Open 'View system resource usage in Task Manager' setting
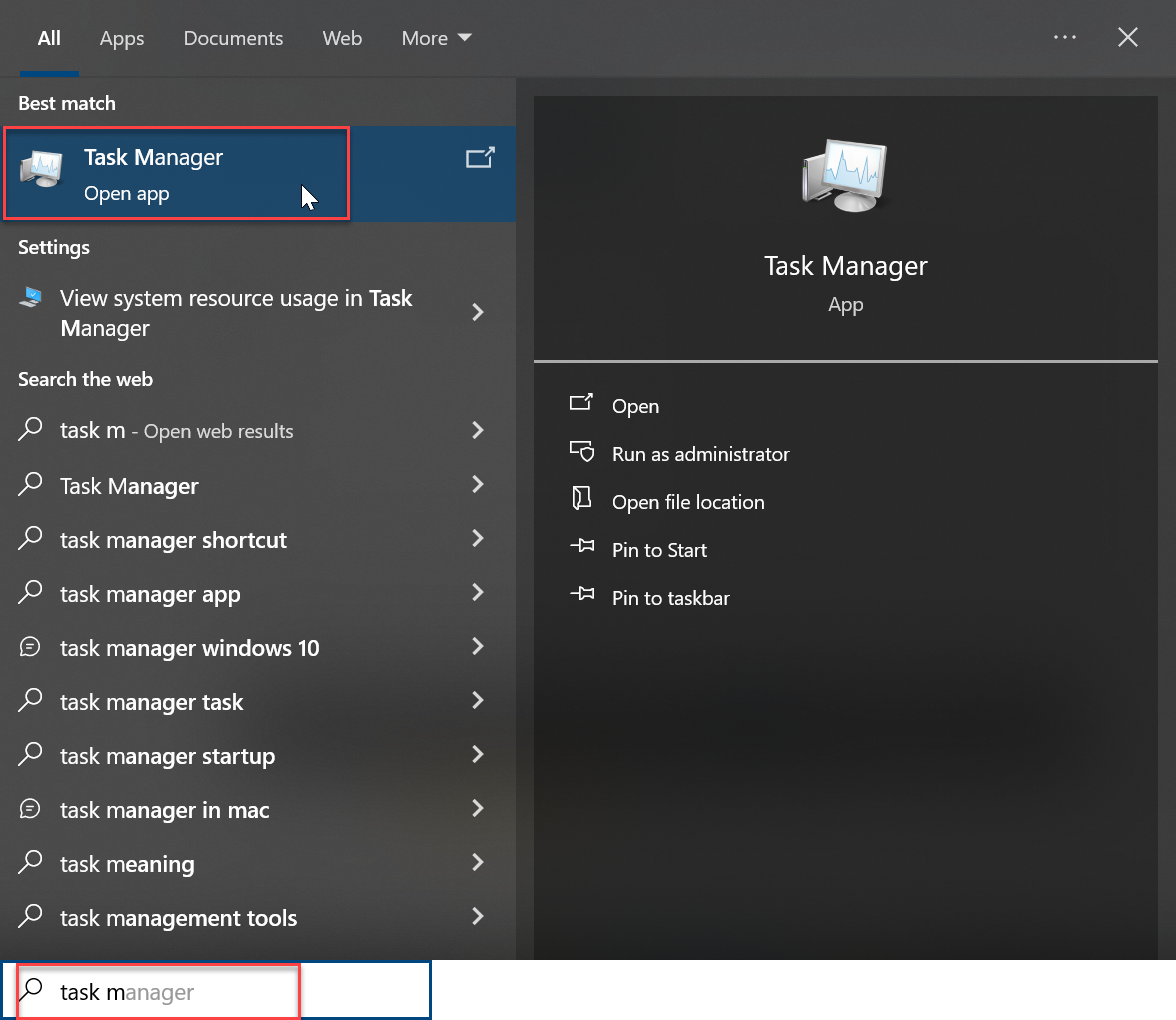The height and width of the screenshot is (1020, 1176). coord(258,313)
